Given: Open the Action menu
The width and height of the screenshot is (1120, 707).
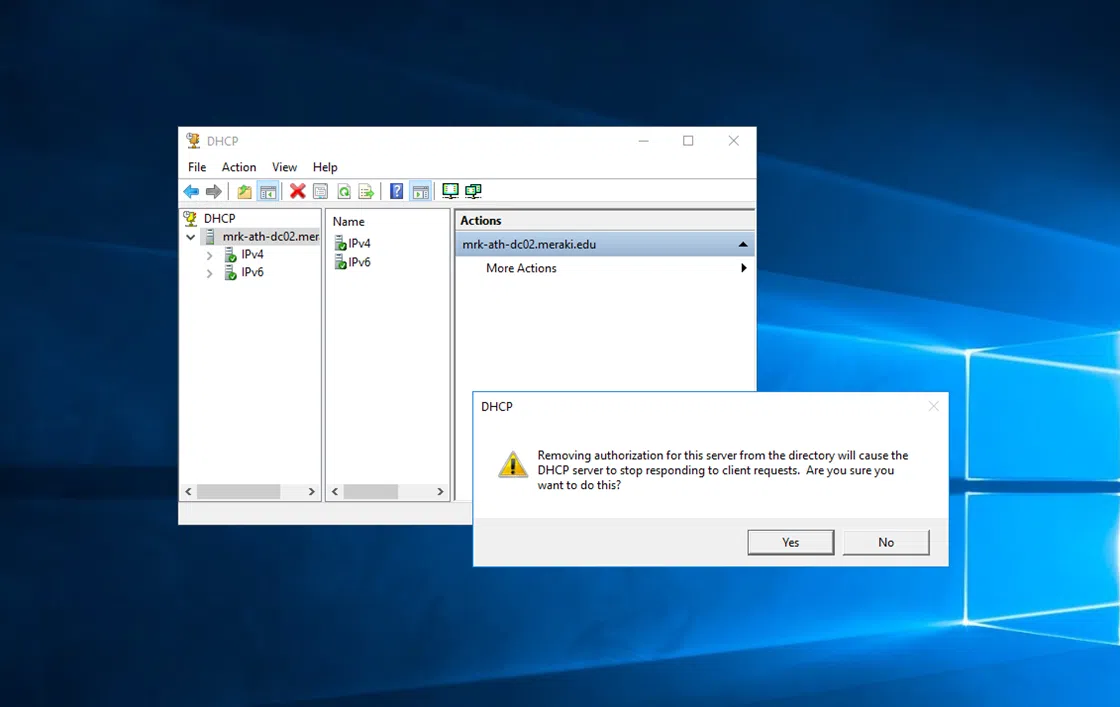Looking at the screenshot, I should (x=238, y=167).
